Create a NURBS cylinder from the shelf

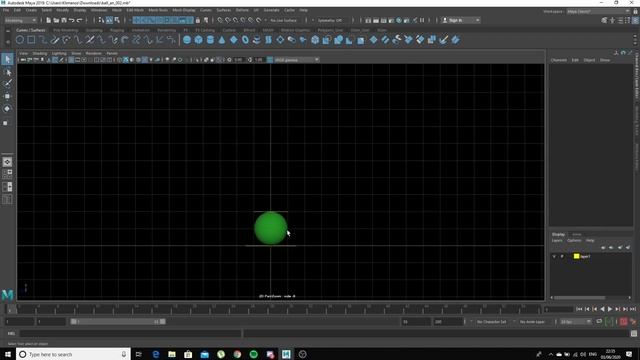click(x=210, y=40)
